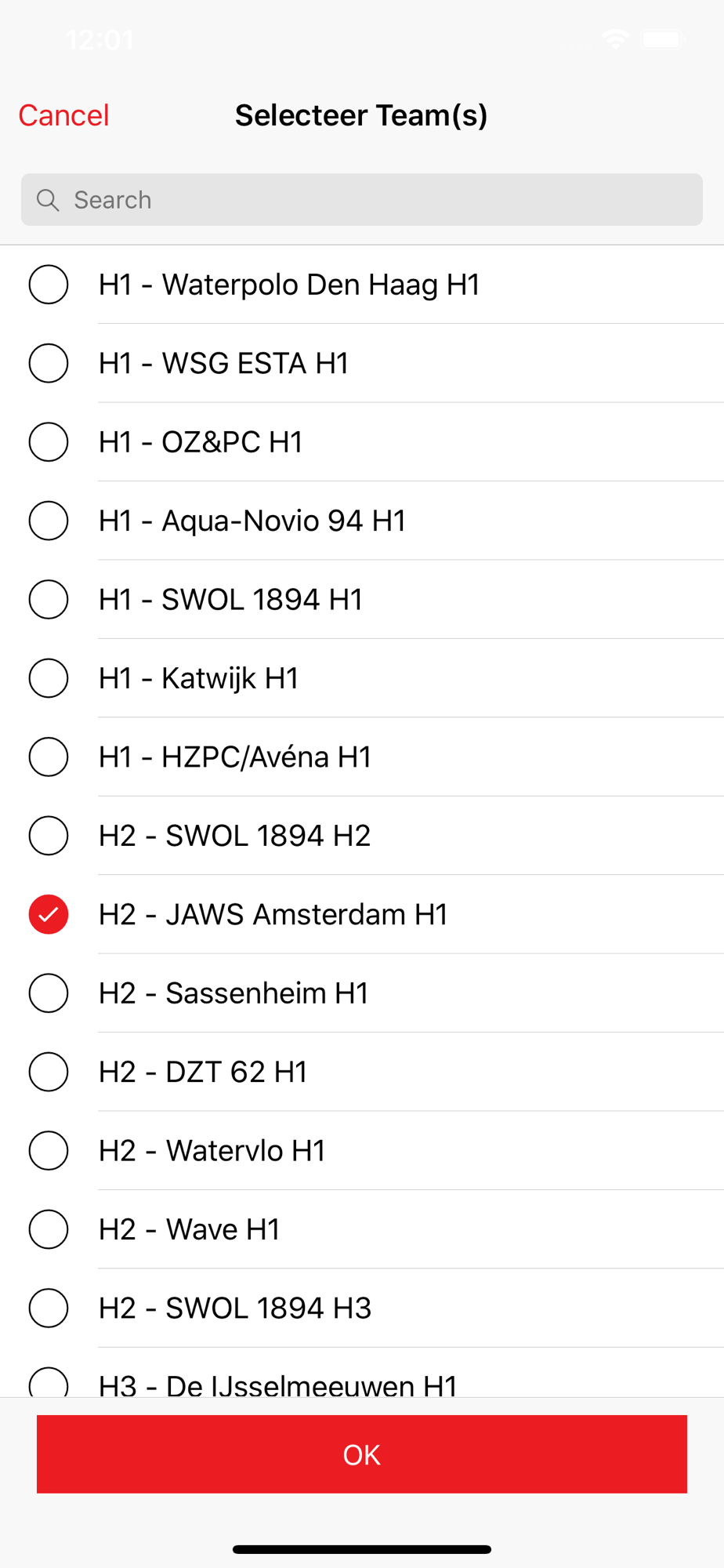Viewport: 724px width, 1568px height.
Task: Focus the Search input field
Action: tap(362, 200)
